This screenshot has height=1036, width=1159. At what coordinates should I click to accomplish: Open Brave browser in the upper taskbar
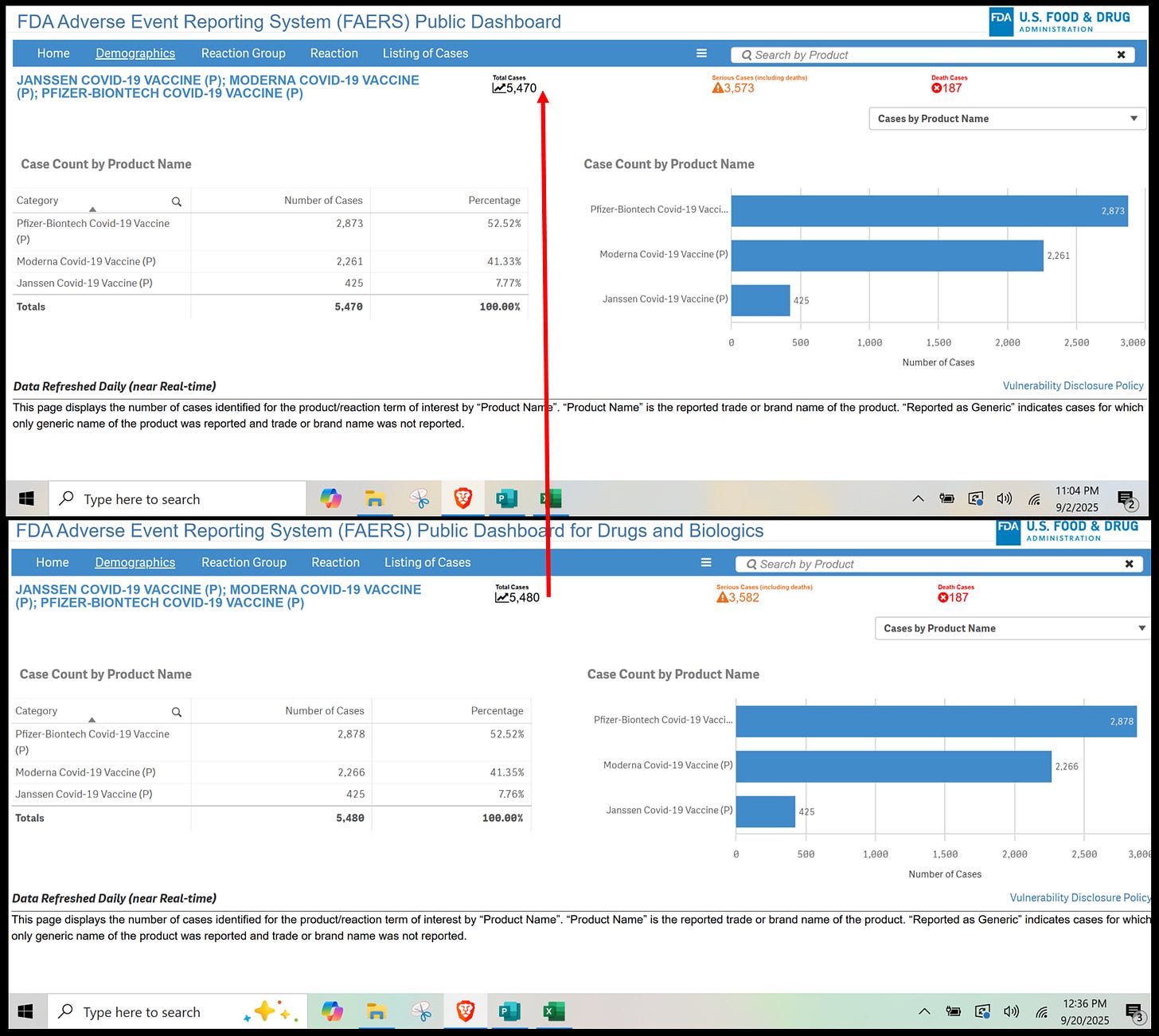[x=462, y=498]
